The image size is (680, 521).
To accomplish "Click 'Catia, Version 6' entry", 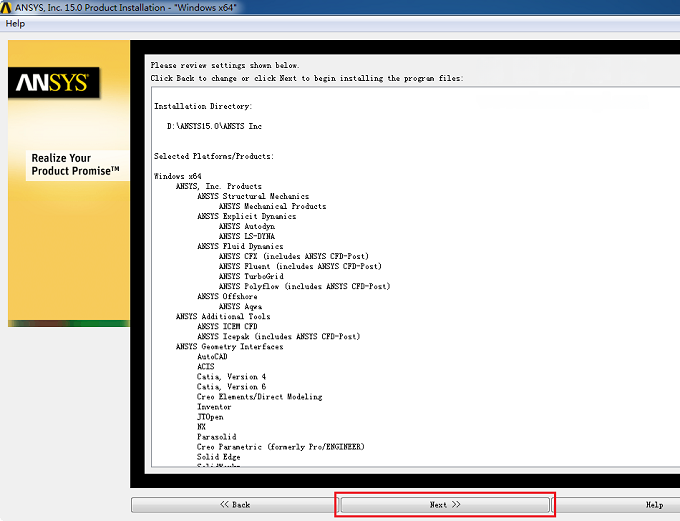I will 232,387.
